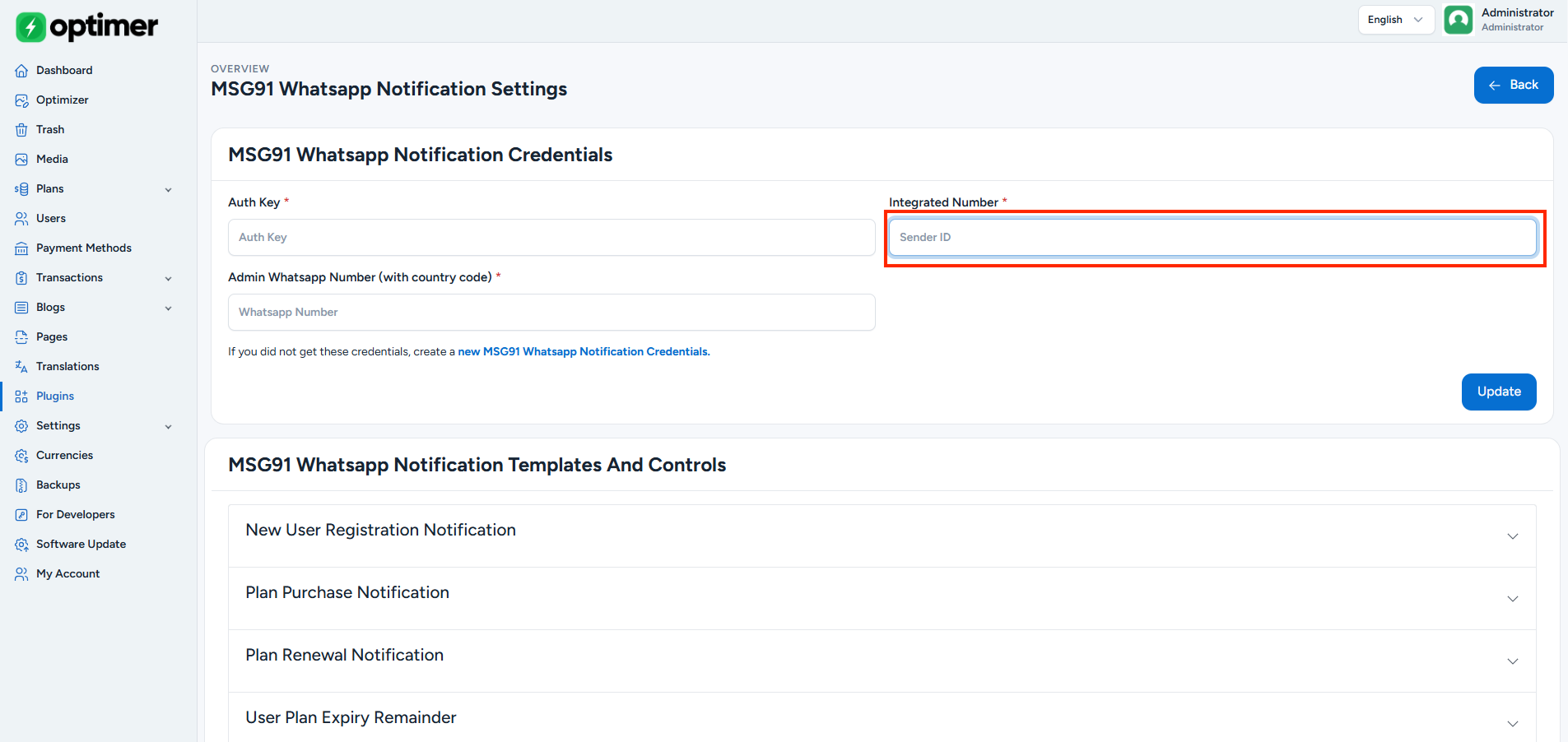The image size is (1568, 742).
Task: Focus the Auth Key input field
Action: [x=551, y=238]
